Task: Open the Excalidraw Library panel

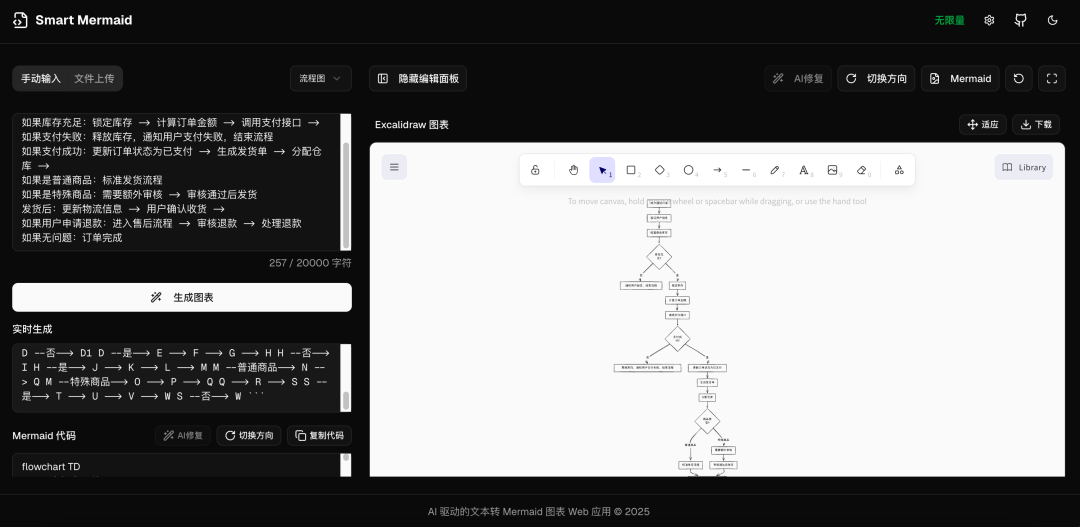Action: (1024, 167)
